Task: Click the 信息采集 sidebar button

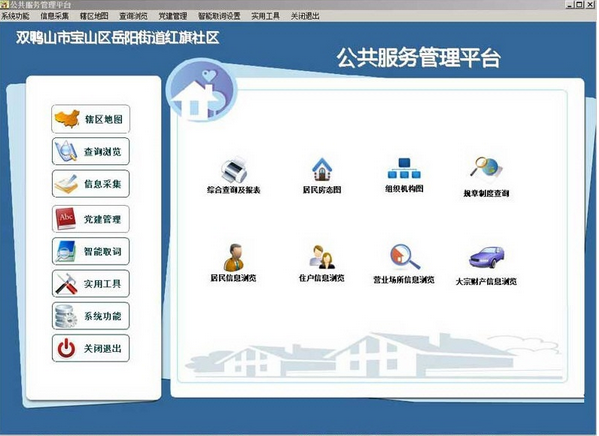Action: click(91, 184)
